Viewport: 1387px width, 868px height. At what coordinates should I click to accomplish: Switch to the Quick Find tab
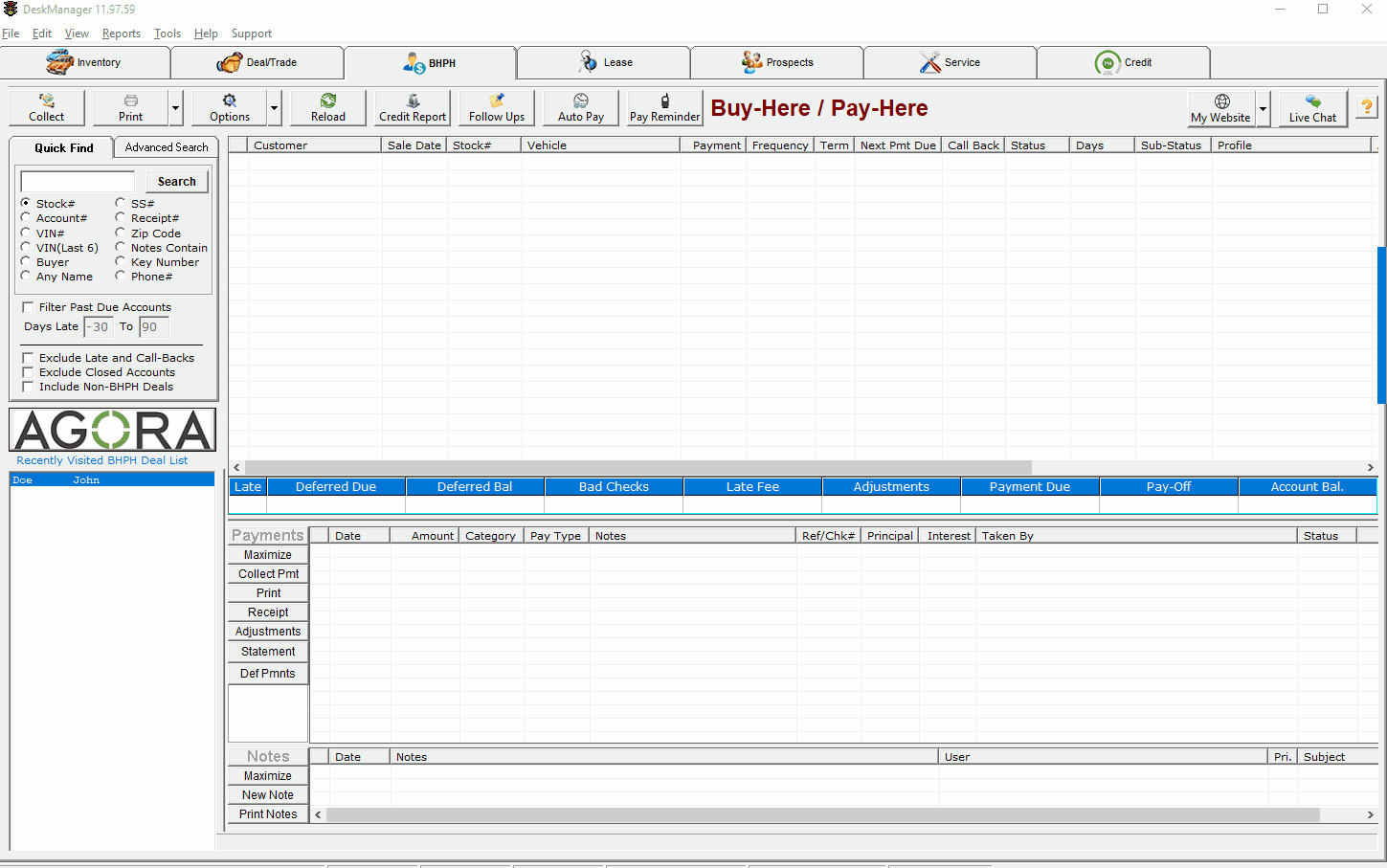pos(63,147)
